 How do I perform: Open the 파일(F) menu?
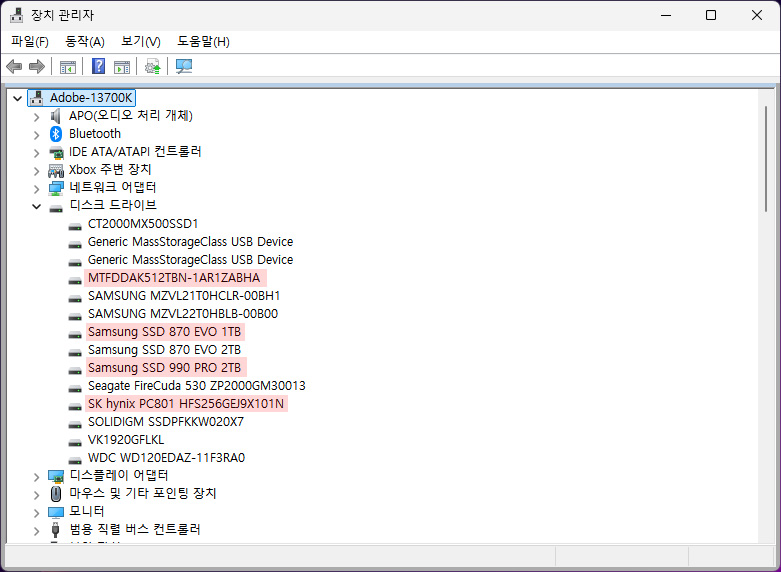pyautogui.click(x=30, y=41)
